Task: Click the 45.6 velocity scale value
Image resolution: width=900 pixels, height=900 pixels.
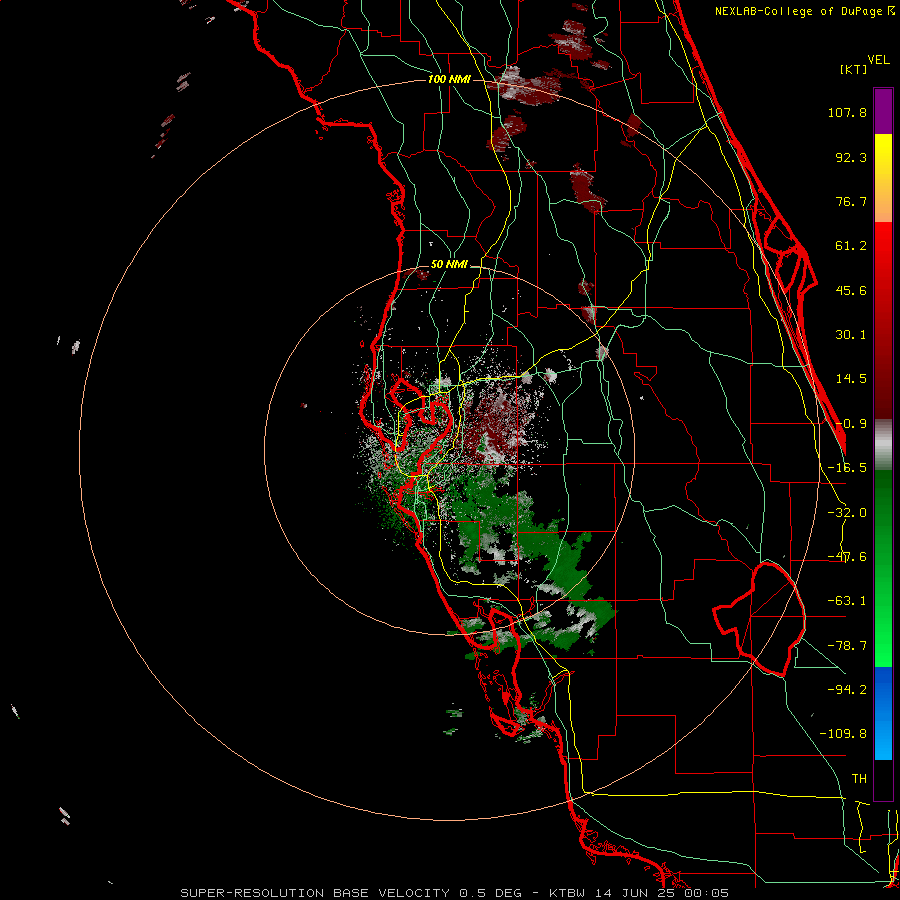Action: (851, 290)
